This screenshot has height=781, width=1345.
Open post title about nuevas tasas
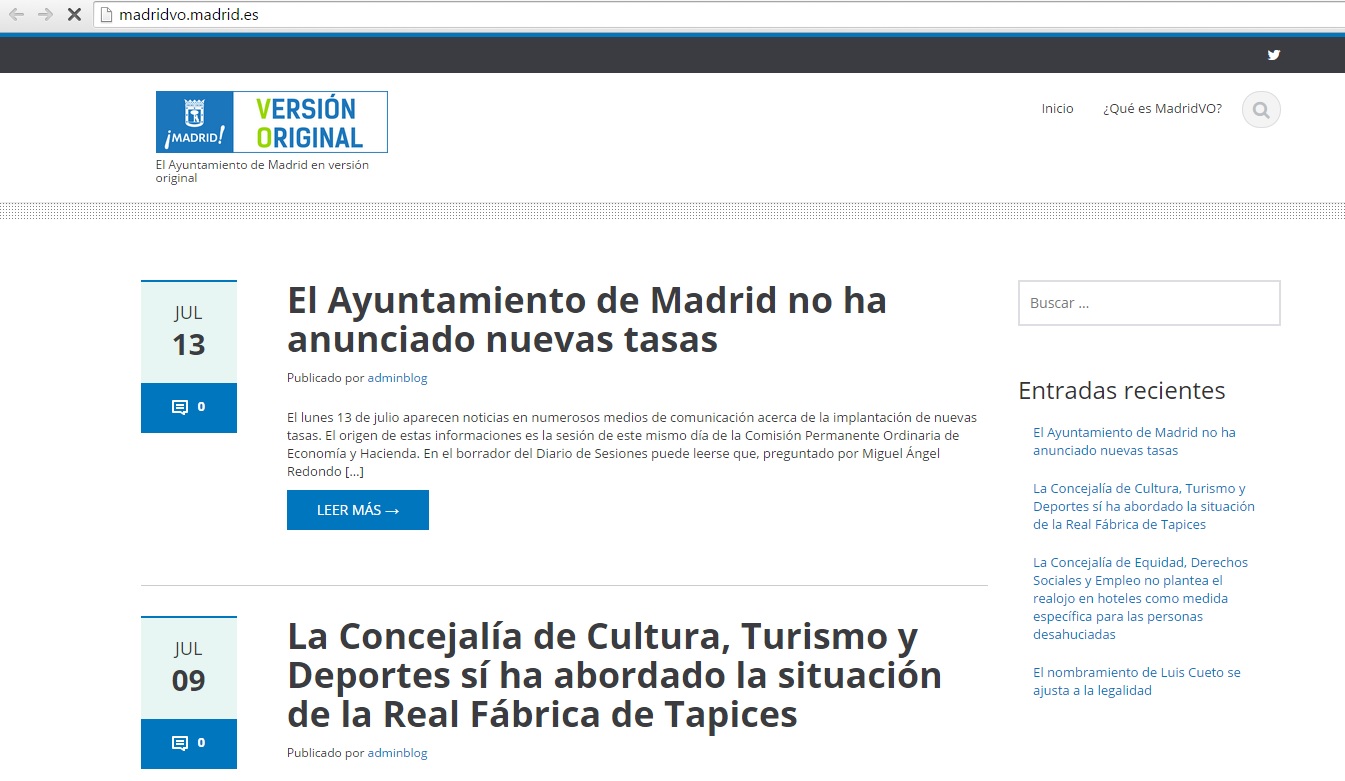[587, 320]
